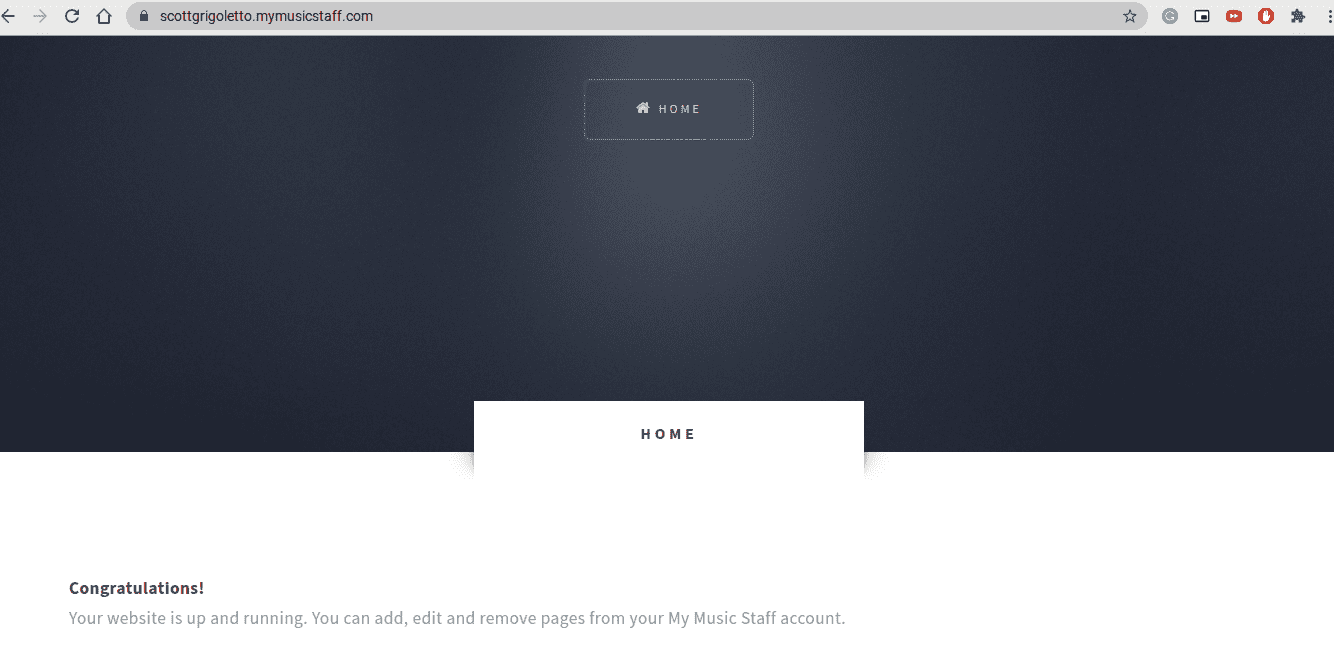Toggle the picture-in-picture extension
Viewport: 1334px width, 669px height.
1202,16
